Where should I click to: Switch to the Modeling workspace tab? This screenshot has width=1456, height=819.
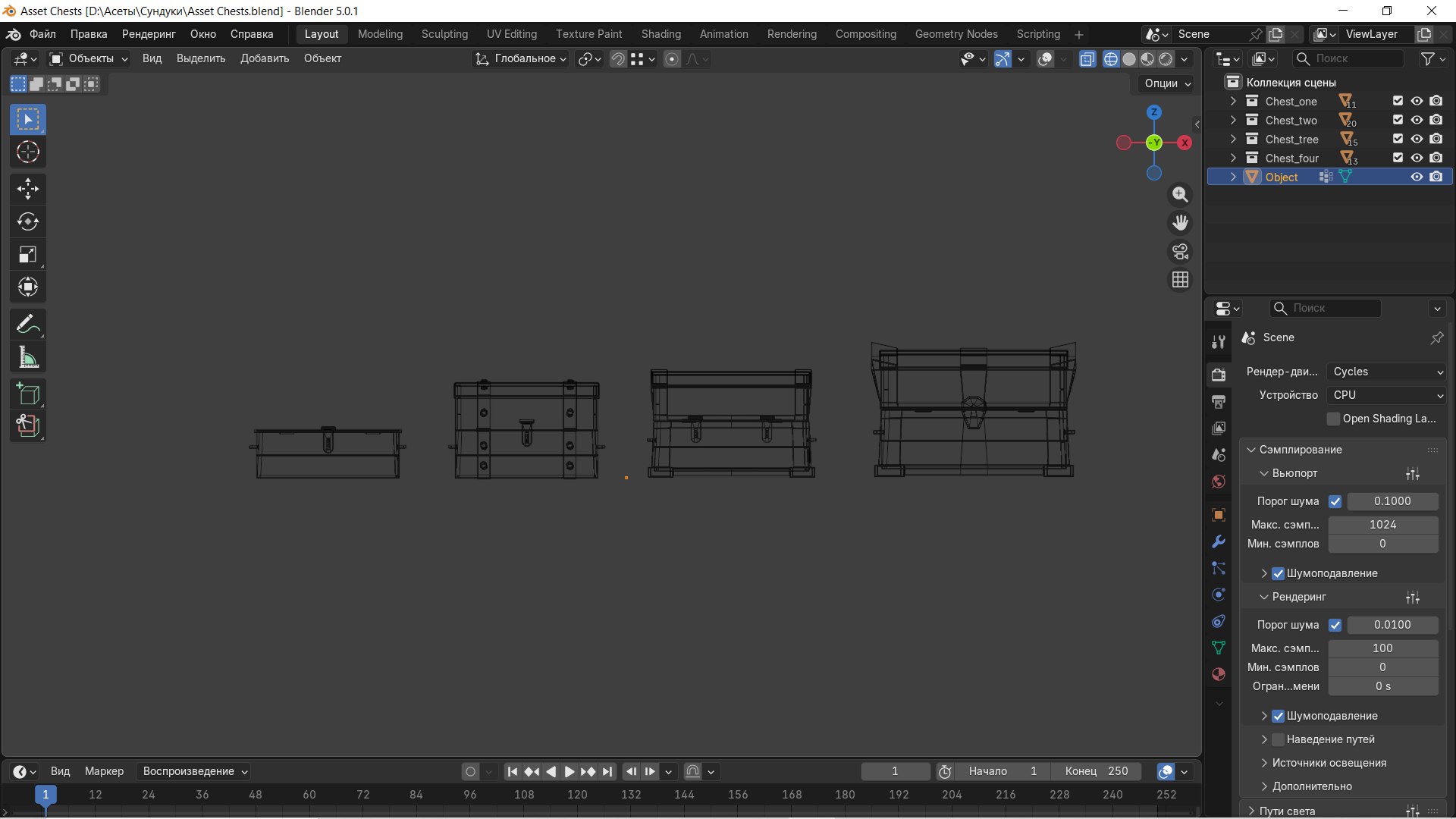coord(380,34)
